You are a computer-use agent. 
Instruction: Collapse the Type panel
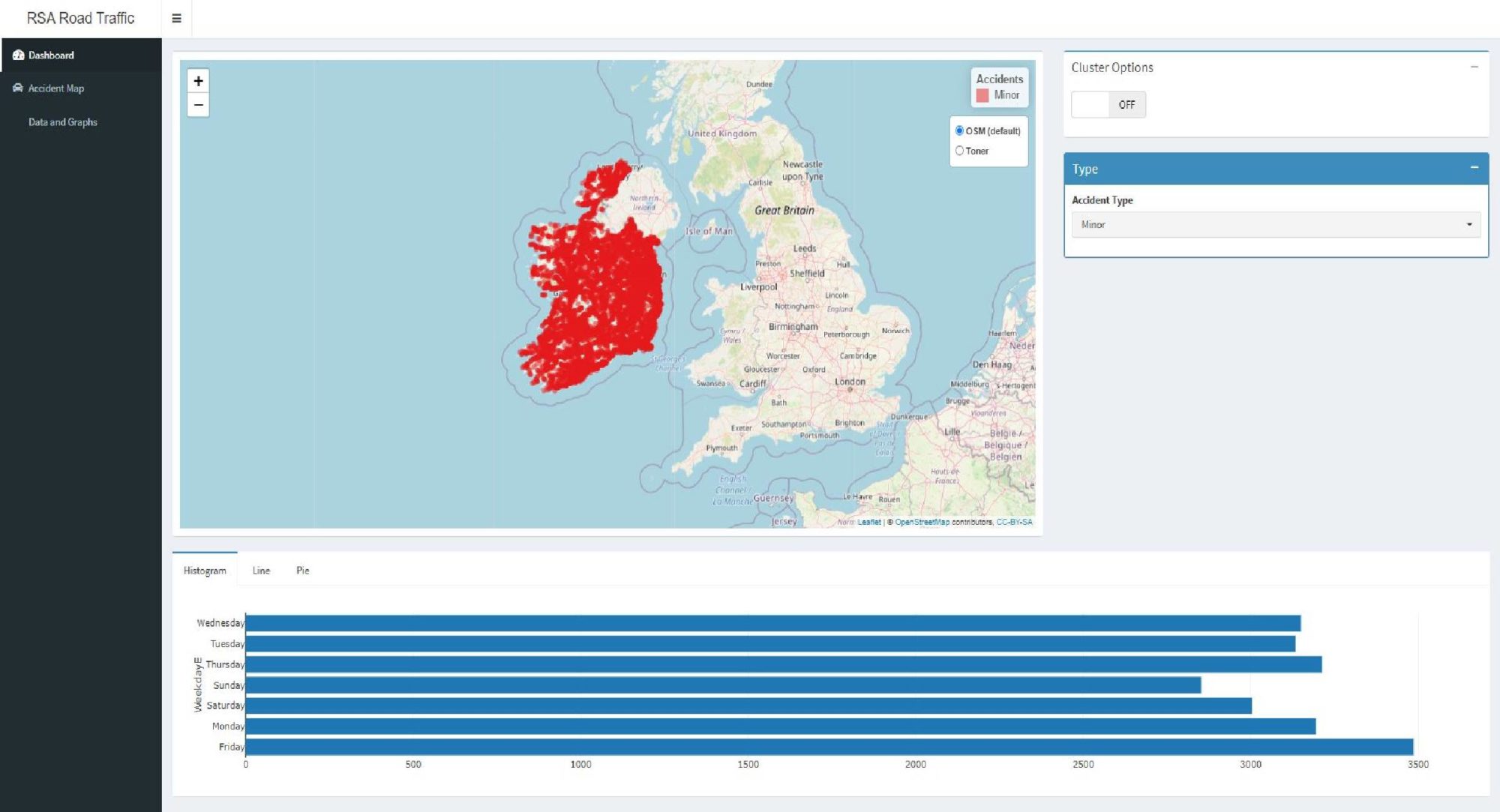tap(1474, 168)
